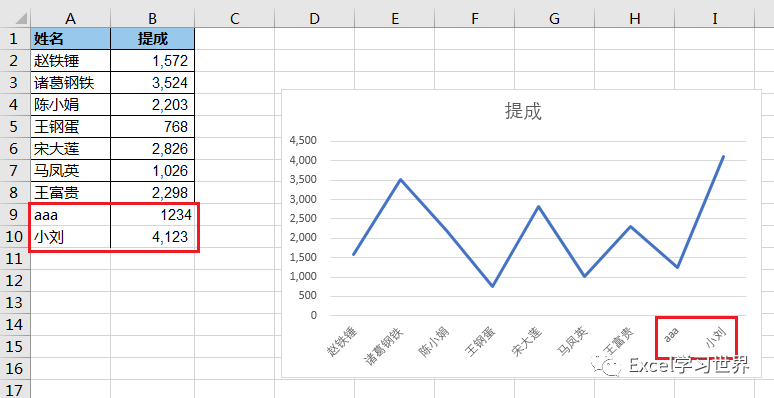
Task: Select column D header
Action: tap(314, 18)
